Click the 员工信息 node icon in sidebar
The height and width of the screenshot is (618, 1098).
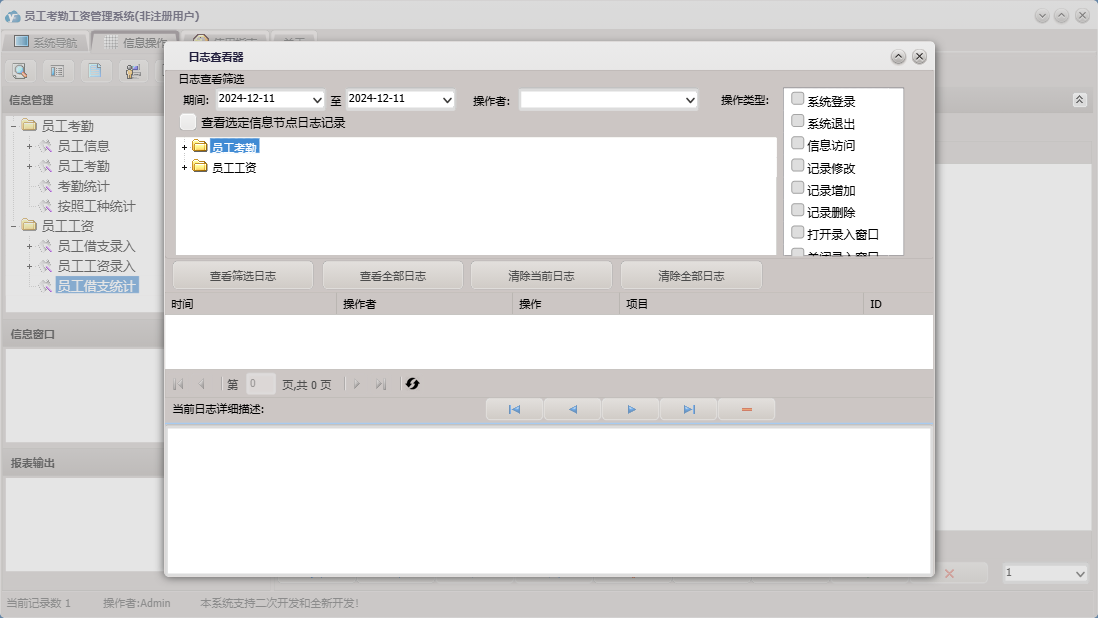[x=46, y=146]
